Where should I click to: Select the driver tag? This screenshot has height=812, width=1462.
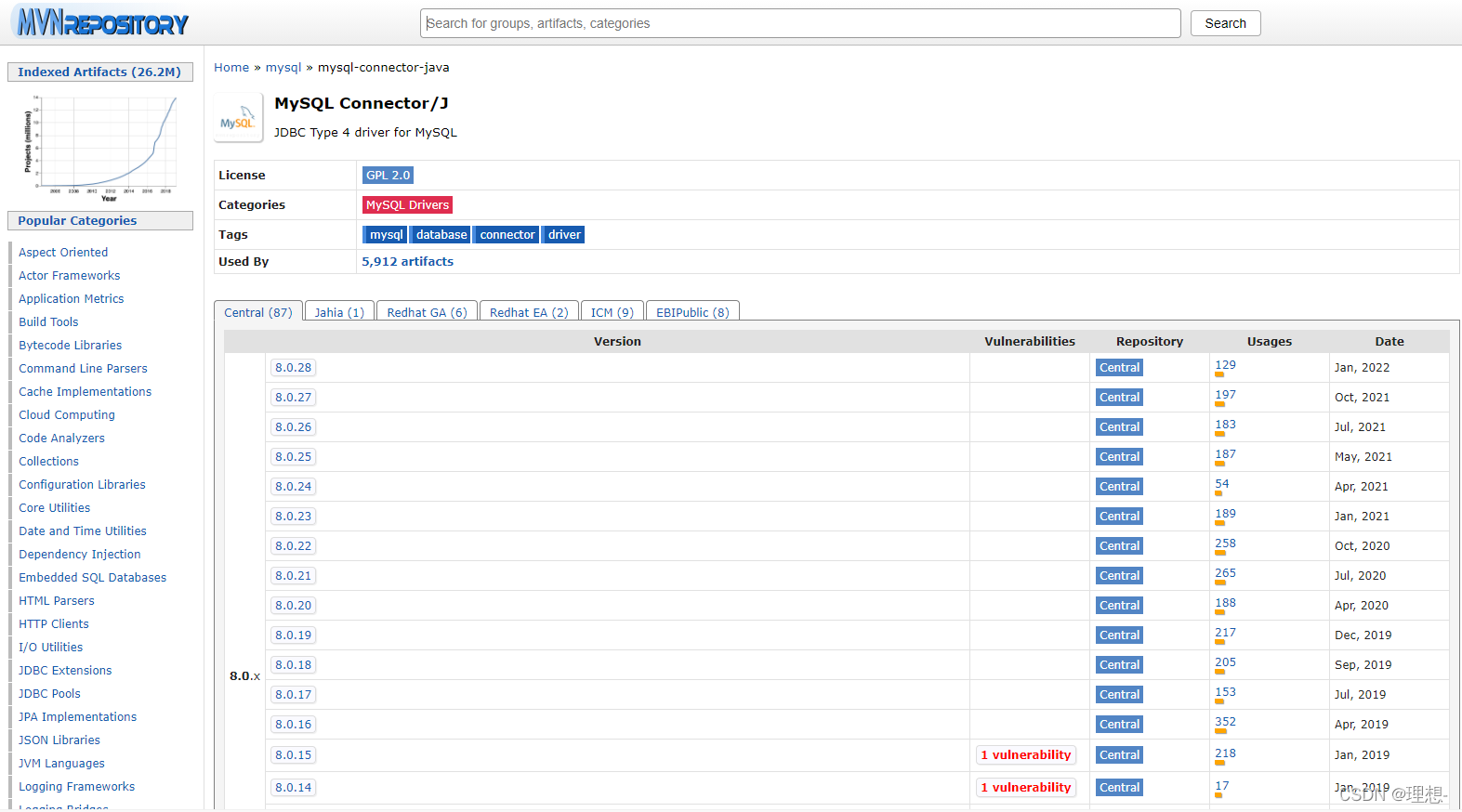click(x=564, y=235)
